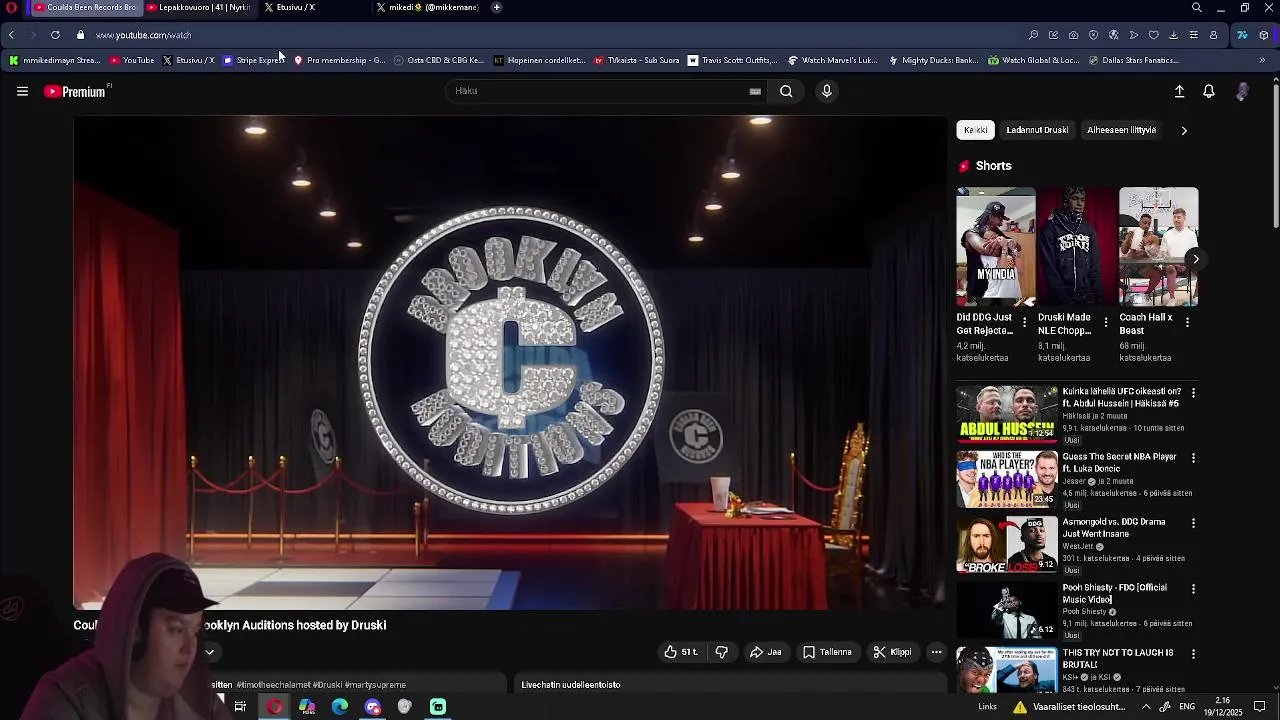1280x720 pixels.
Task: Open ENG language switcher in tray
Action: pos(1187,707)
